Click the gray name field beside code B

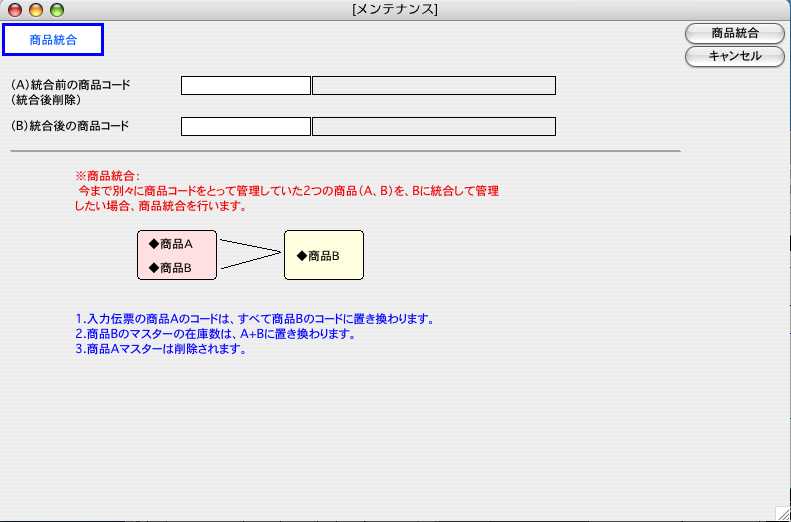point(434,127)
